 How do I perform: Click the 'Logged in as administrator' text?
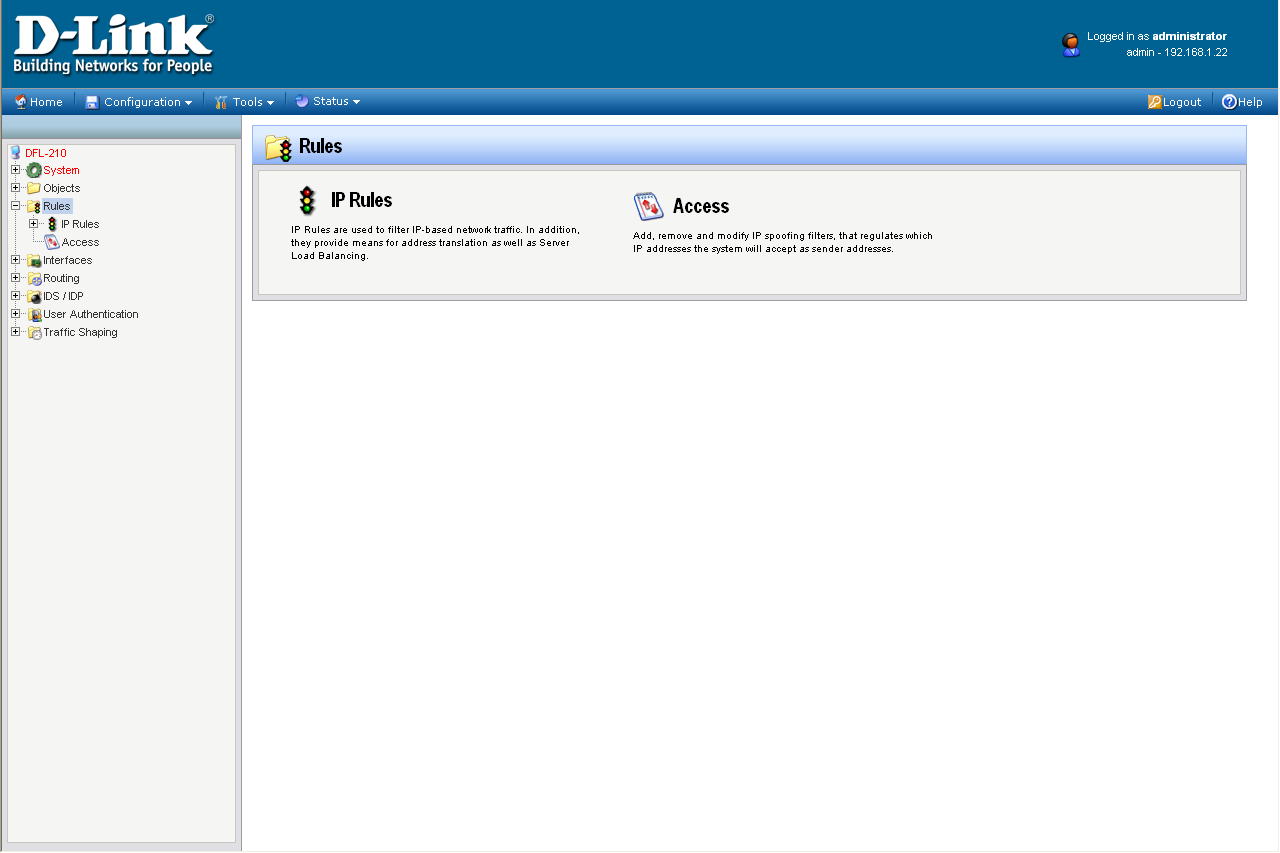[1157, 36]
